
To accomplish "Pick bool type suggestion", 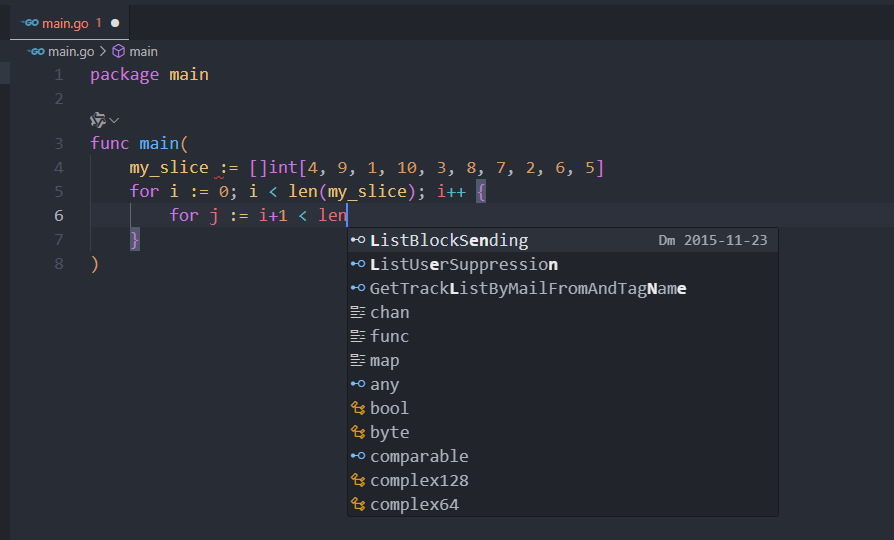I will pyautogui.click(x=563, y=408).
